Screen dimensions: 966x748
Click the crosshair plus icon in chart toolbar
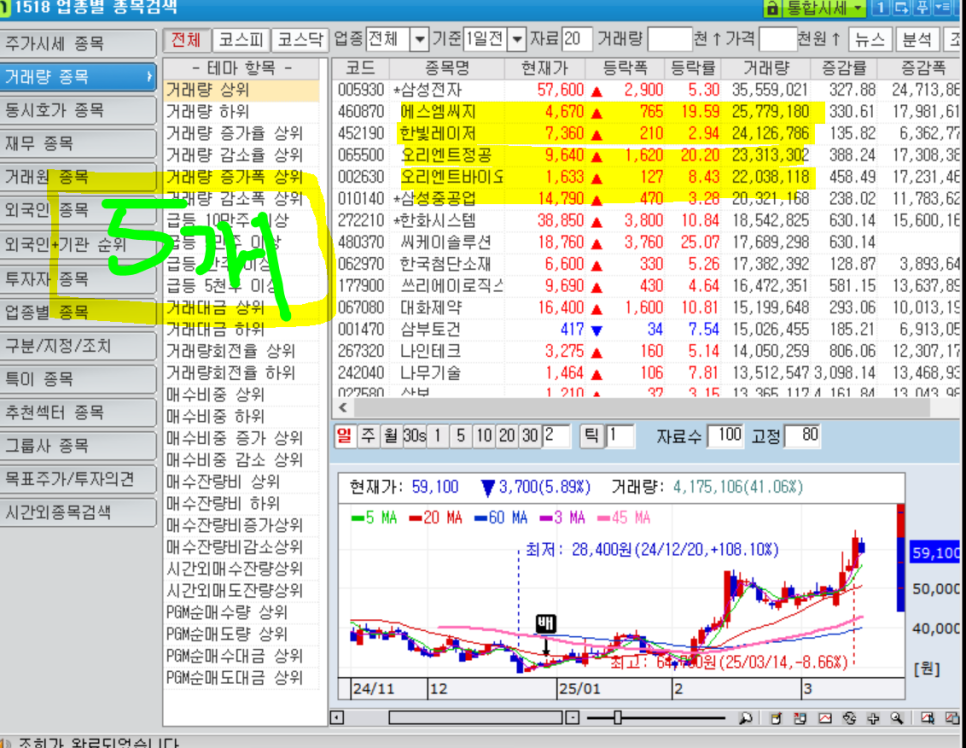tap(873, 718)
